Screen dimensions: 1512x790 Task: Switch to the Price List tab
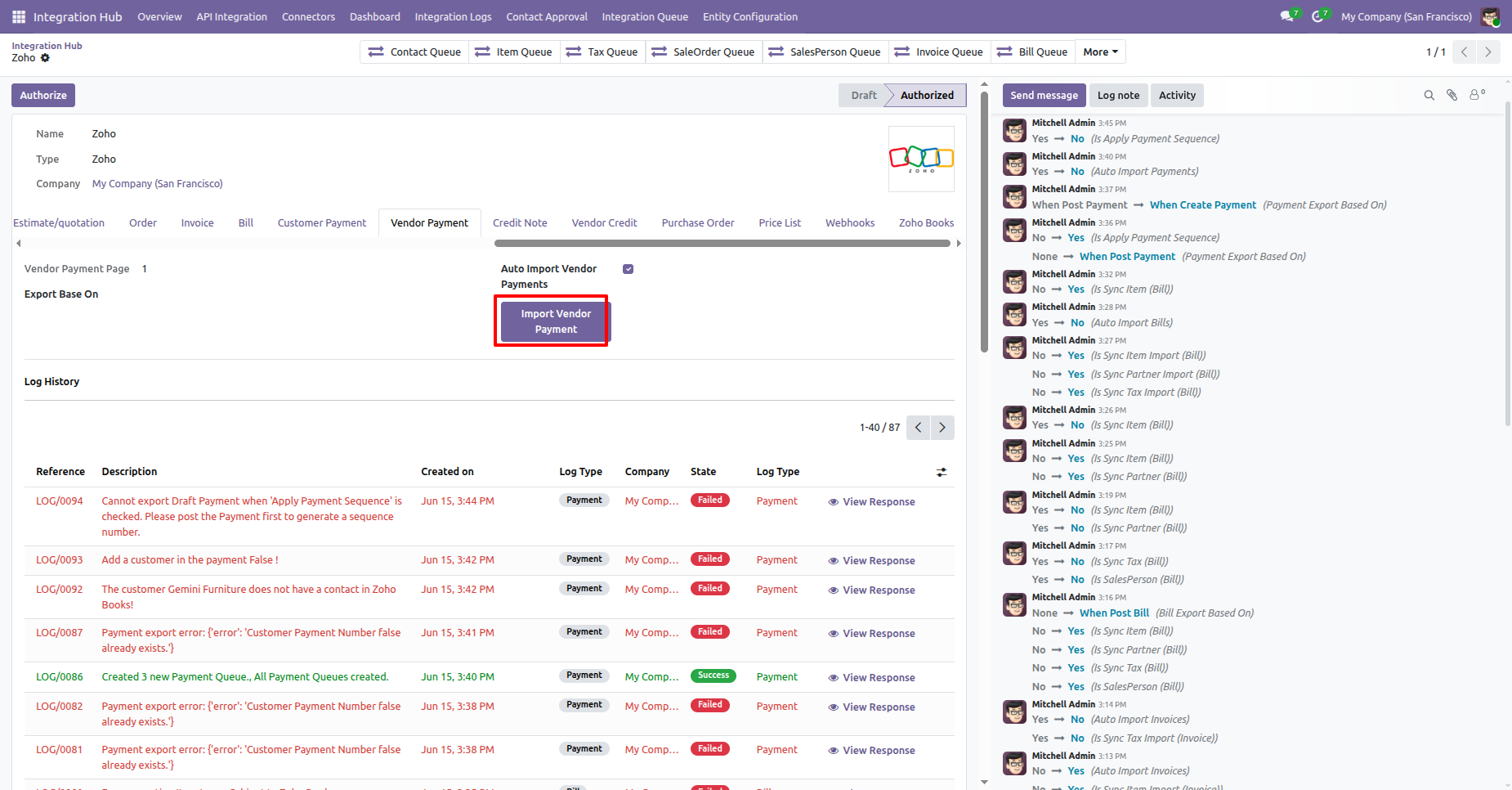pyautogui.click(x=780, y=222)
